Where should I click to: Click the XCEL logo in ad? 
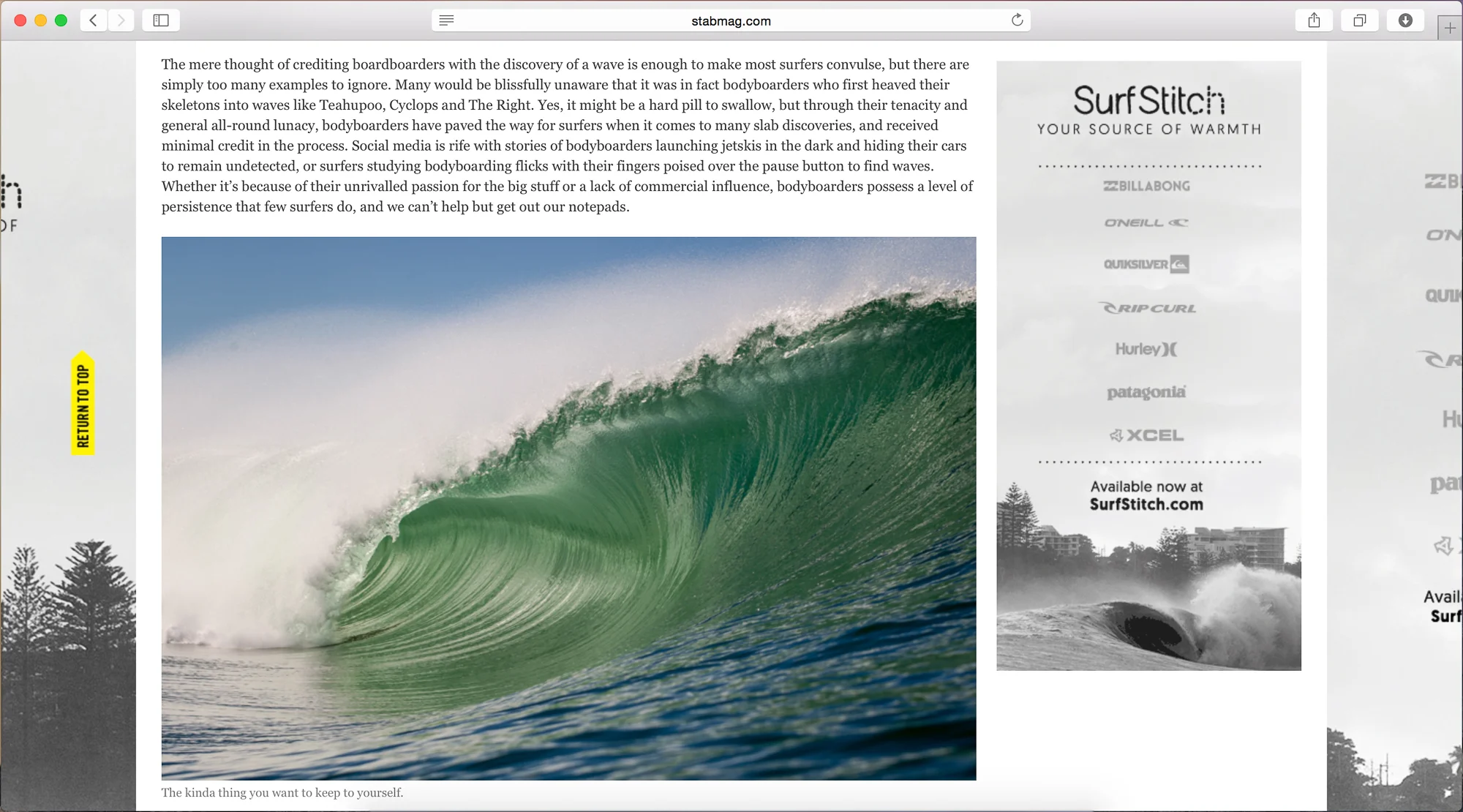[x=1146, y=435]
